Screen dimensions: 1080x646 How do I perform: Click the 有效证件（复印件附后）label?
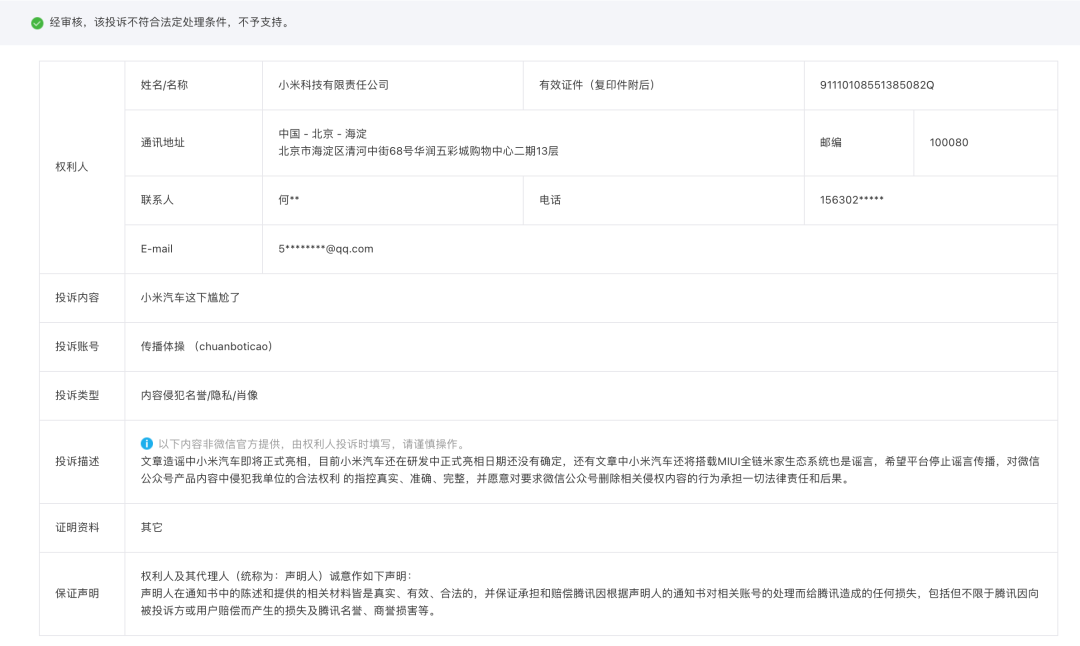[597, 85]
